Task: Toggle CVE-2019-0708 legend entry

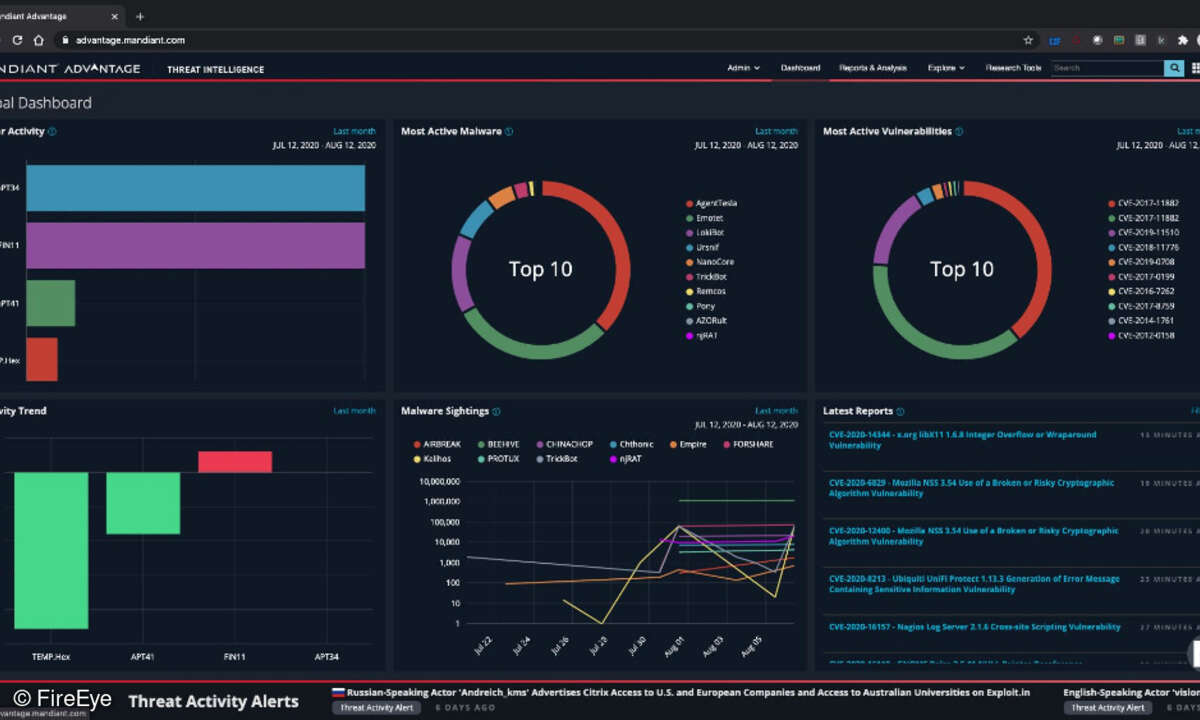Action: pos(1141,262)
